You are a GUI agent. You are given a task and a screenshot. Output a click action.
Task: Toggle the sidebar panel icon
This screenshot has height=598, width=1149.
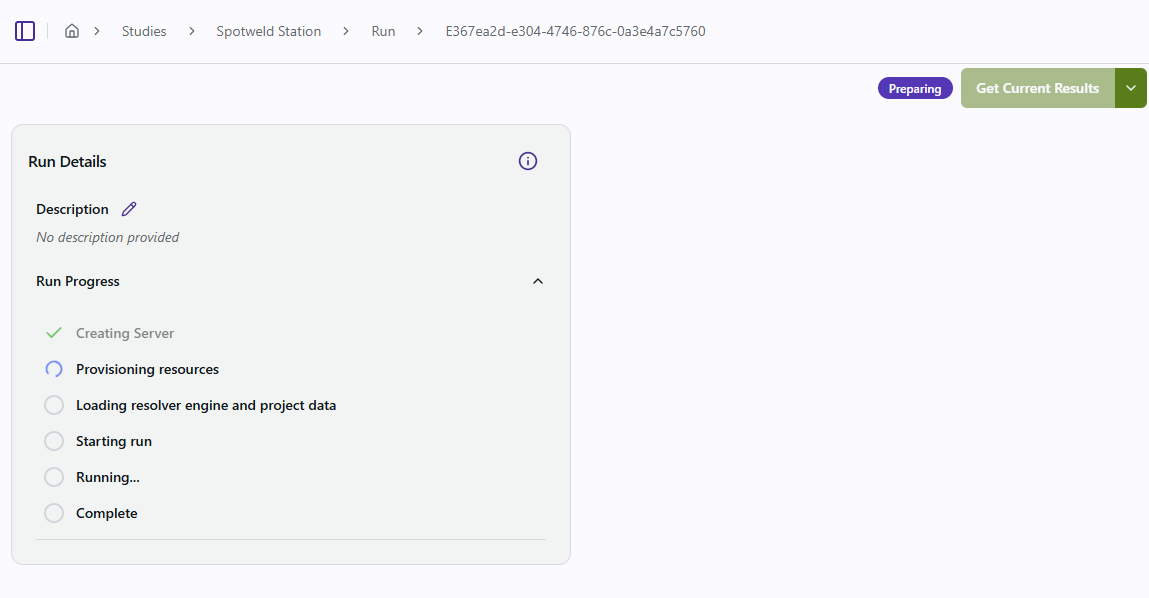[x=25, y=31]
